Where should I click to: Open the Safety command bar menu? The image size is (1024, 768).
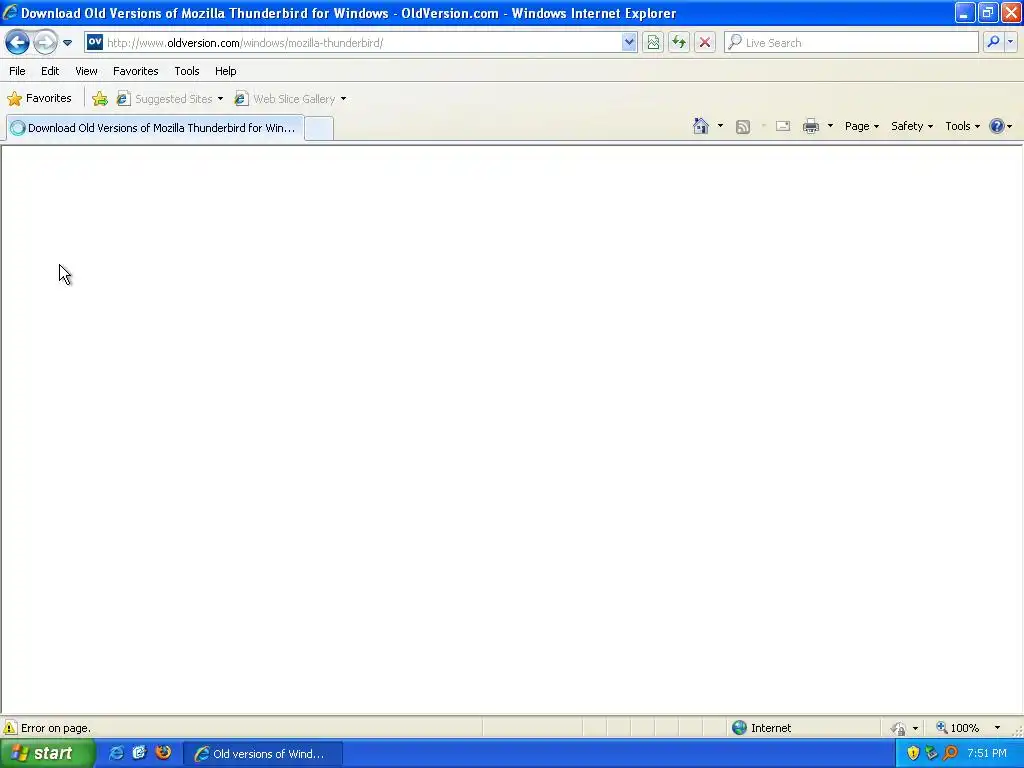pyautogui.click(x=912, y=126)
